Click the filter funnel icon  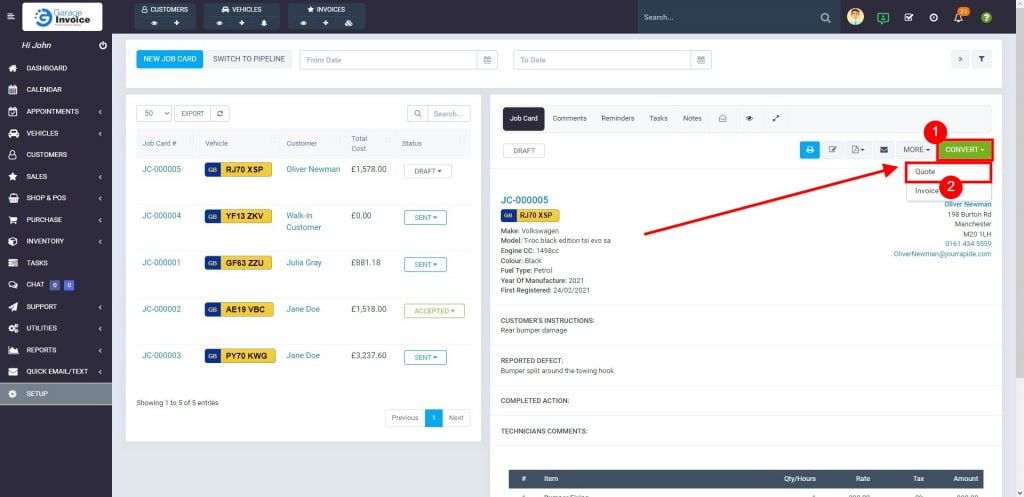[x=982, y=60]
